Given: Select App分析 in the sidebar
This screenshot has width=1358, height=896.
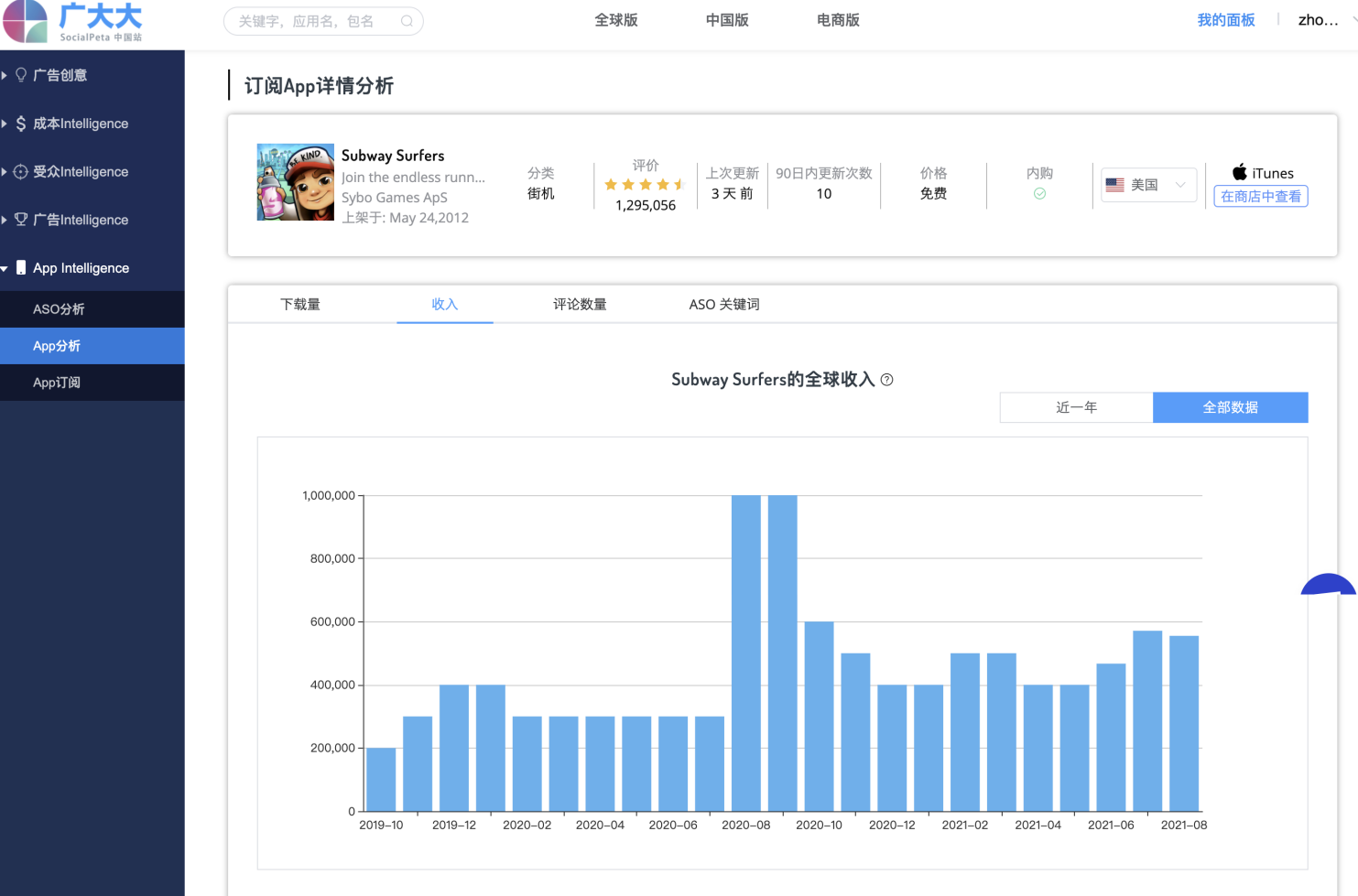Looking at the screenshot, I should point(92,346).
